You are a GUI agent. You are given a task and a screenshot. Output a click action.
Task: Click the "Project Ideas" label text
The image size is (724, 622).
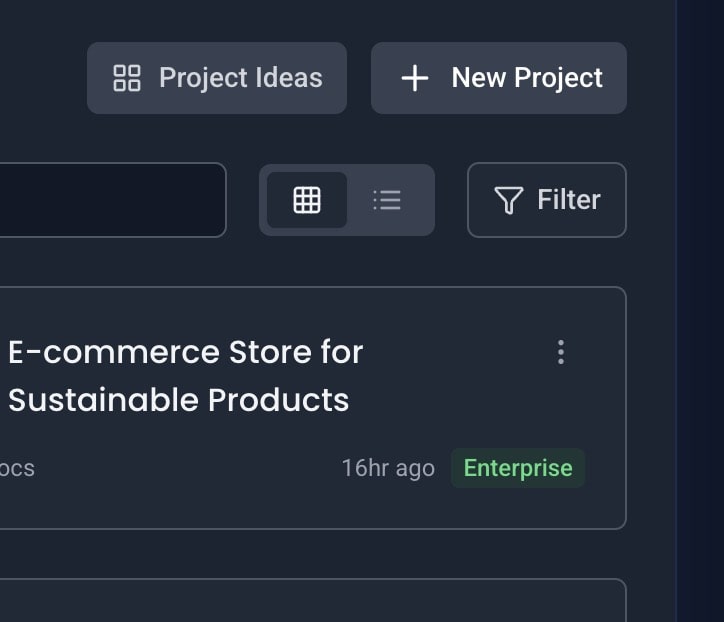tap(241, 78)
